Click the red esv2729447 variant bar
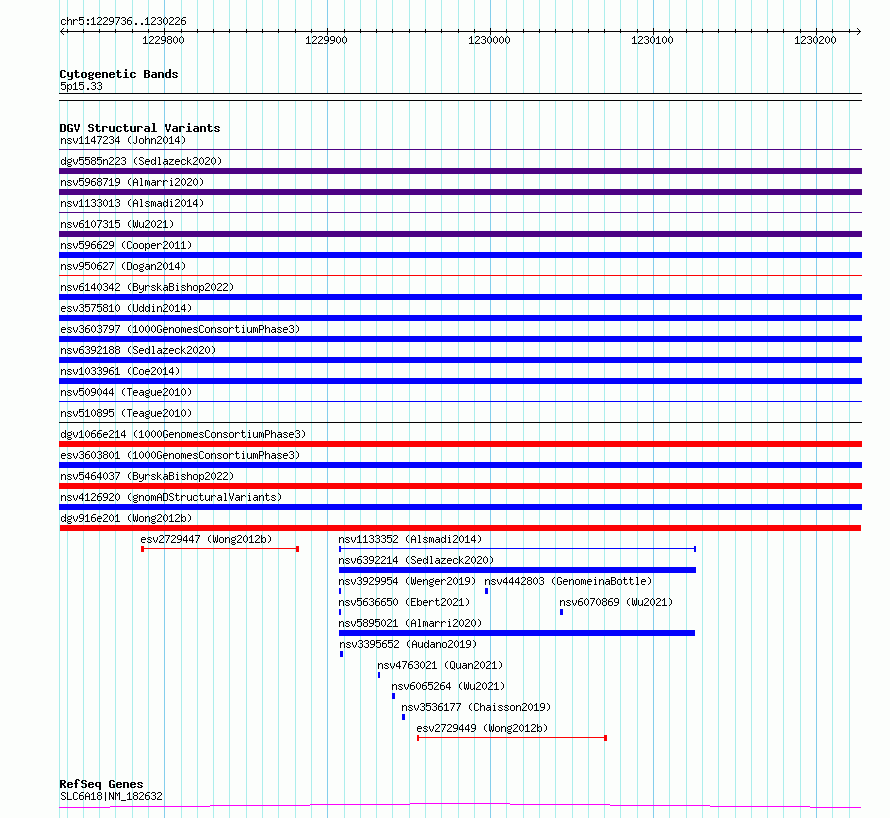 220,549
